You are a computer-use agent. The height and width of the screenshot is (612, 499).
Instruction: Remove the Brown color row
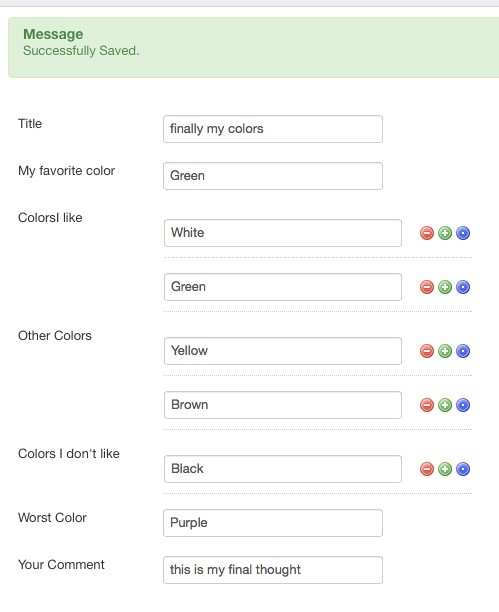(427, 405)
